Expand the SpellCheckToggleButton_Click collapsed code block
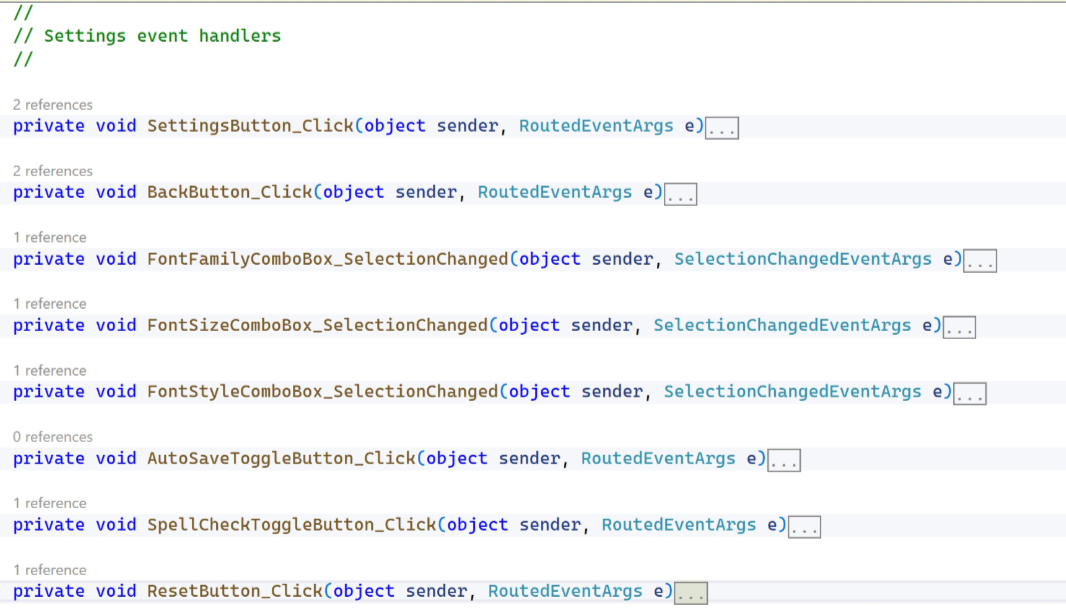 tap(804, 526)
